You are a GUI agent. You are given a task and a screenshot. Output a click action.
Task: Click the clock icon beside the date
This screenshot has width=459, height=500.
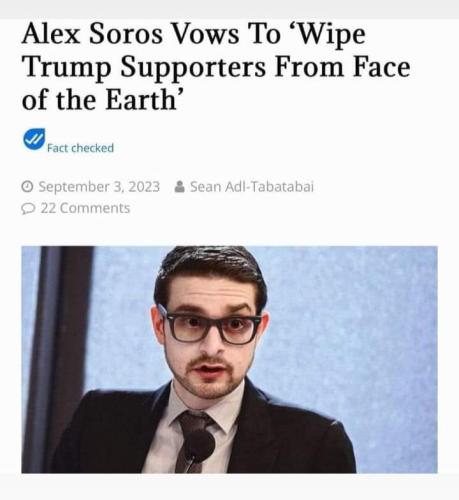(x=27, y=187)
